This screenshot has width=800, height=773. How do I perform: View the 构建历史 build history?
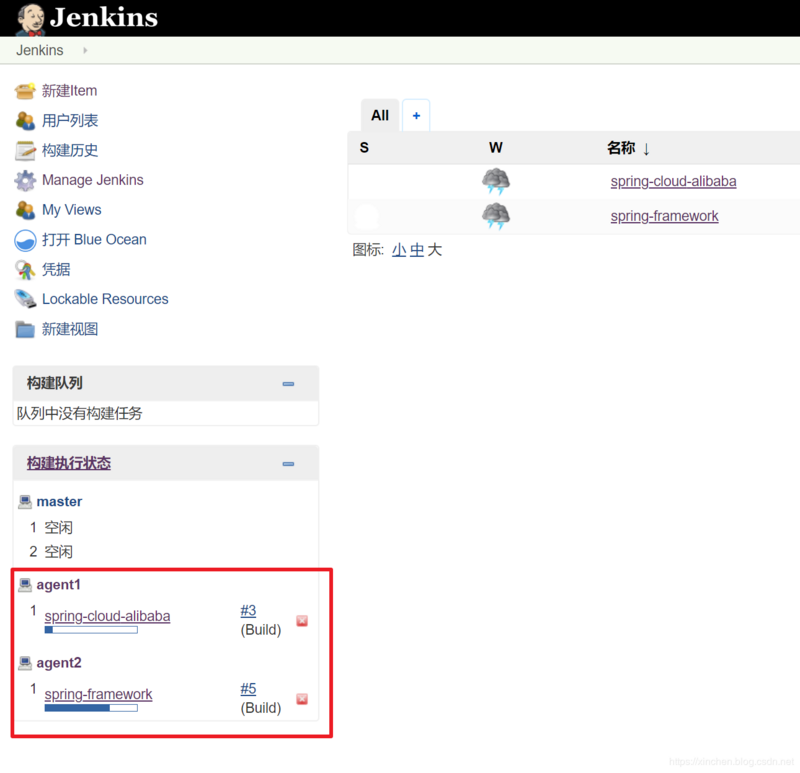68,150
